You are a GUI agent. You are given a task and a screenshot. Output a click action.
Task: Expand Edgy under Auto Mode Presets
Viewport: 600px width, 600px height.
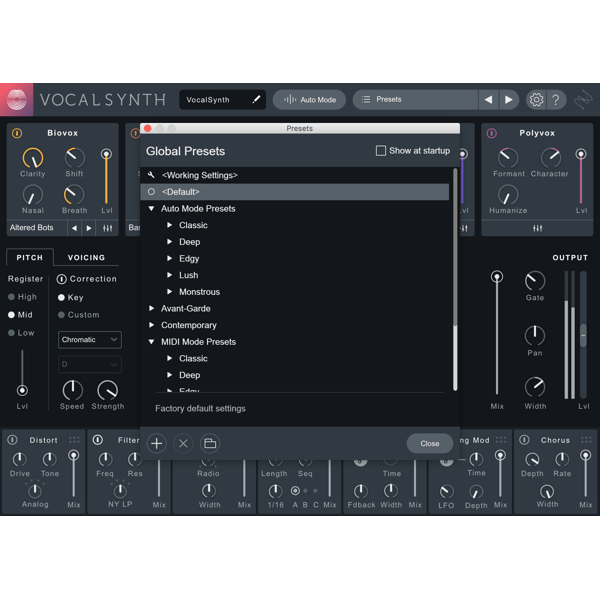click(x=170, y=258)
